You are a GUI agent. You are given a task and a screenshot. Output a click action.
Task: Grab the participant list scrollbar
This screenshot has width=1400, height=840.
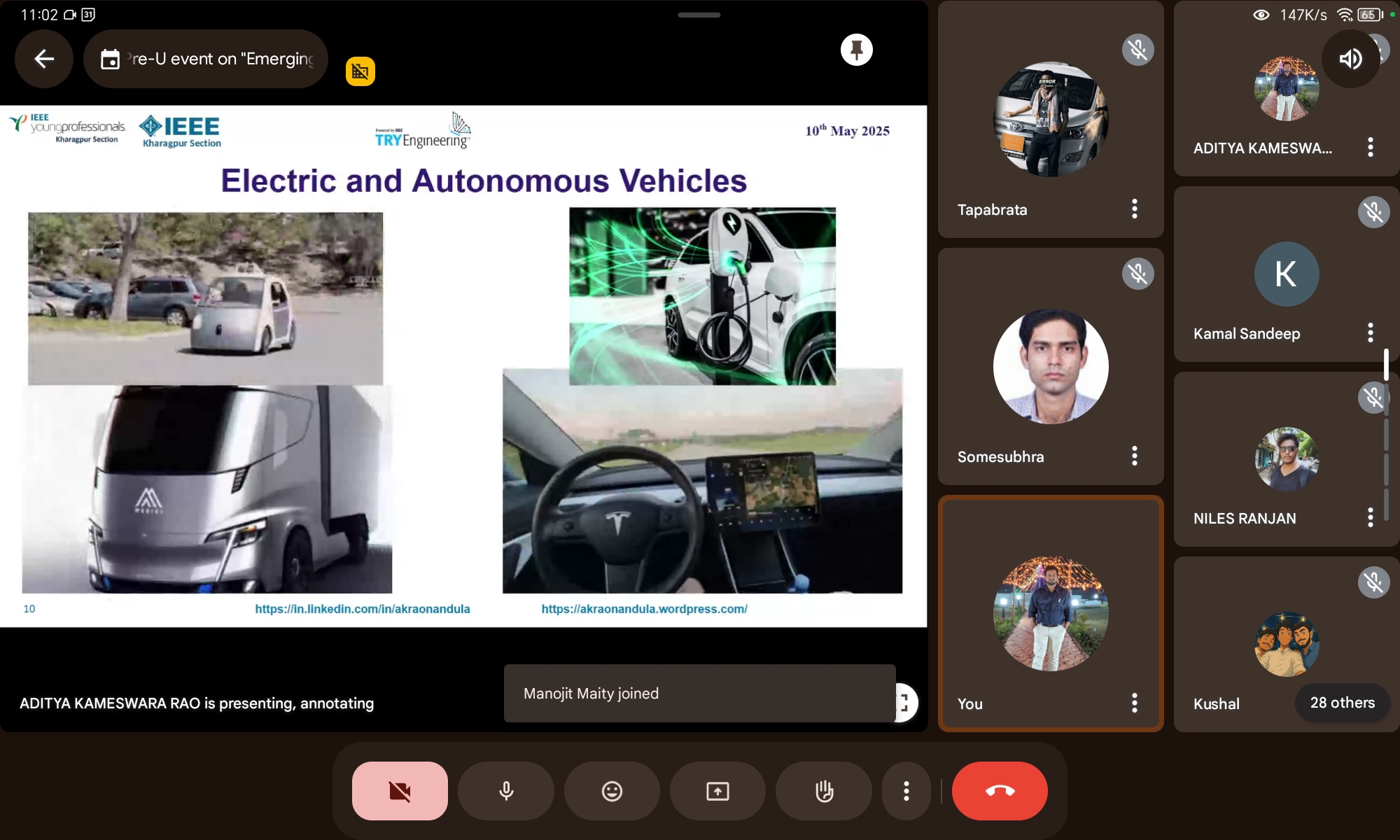click(1386, 364)
